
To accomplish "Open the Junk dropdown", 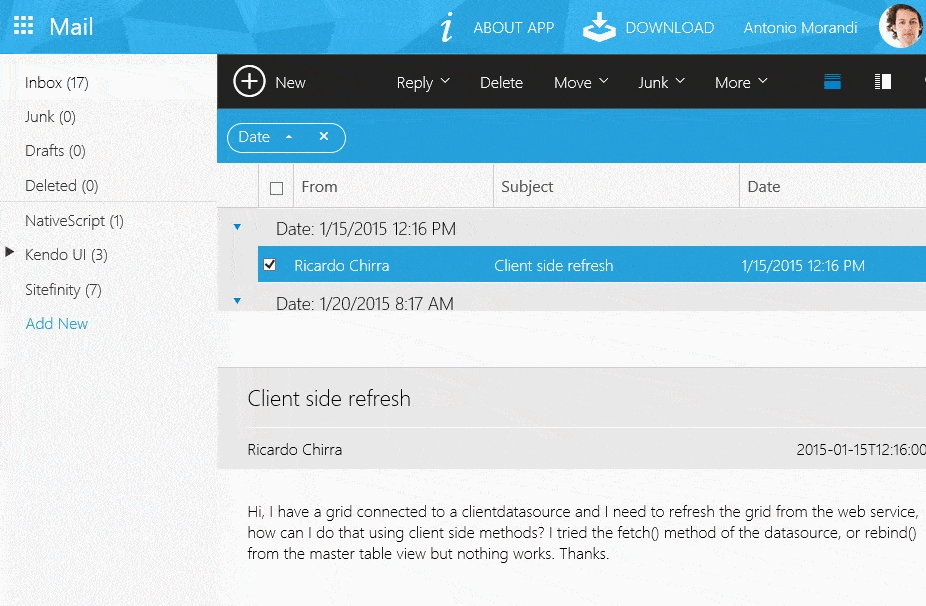I will click(x=661, y=82).
